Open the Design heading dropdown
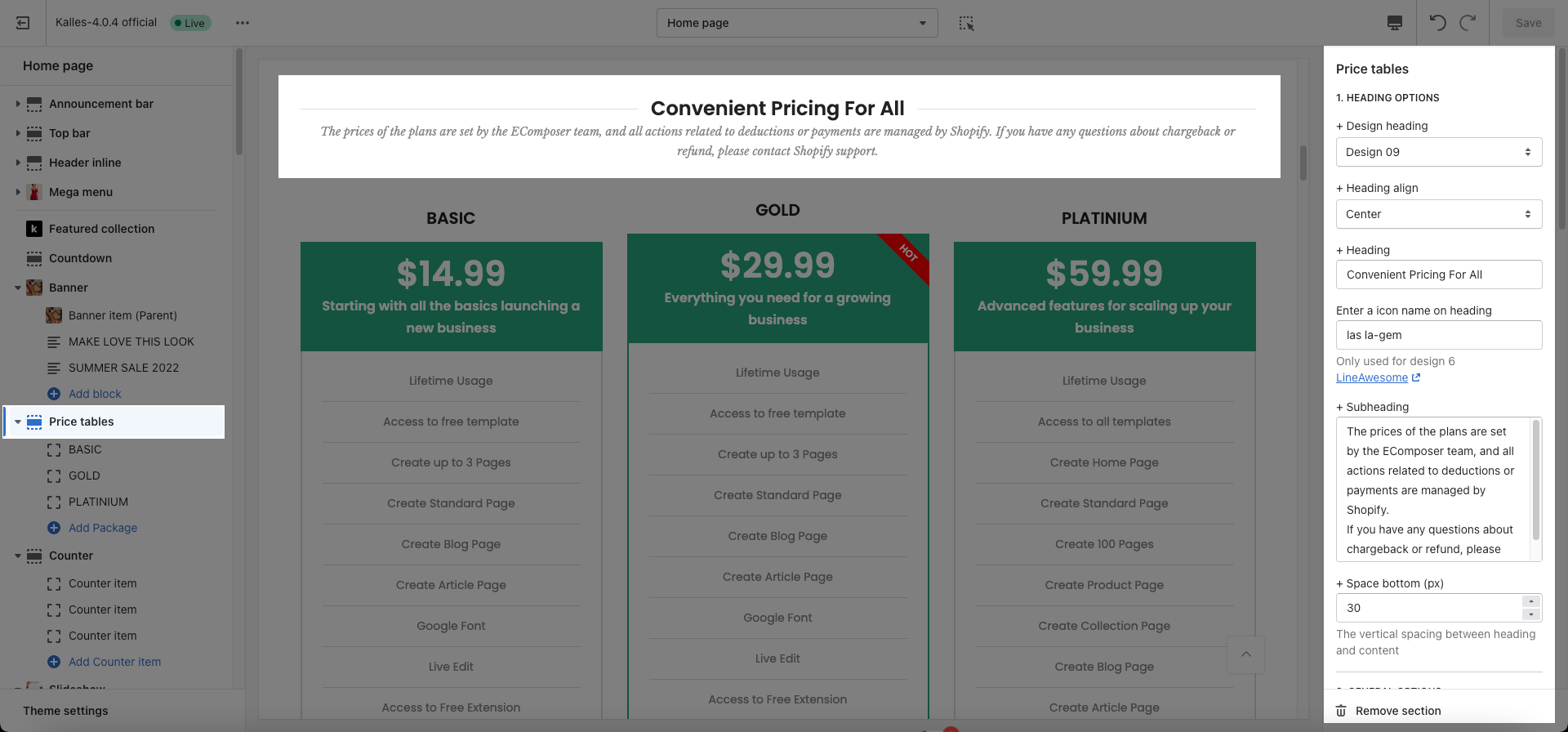 point(1439,152)
